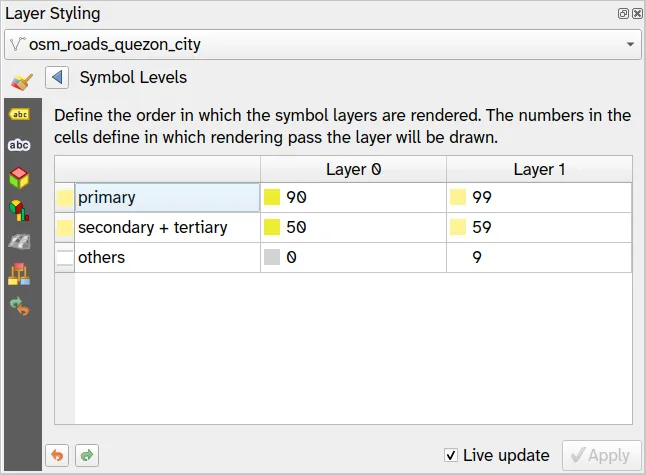Click the Apply button
Viewport: 646px width, 475px height.
click(602, 455)
